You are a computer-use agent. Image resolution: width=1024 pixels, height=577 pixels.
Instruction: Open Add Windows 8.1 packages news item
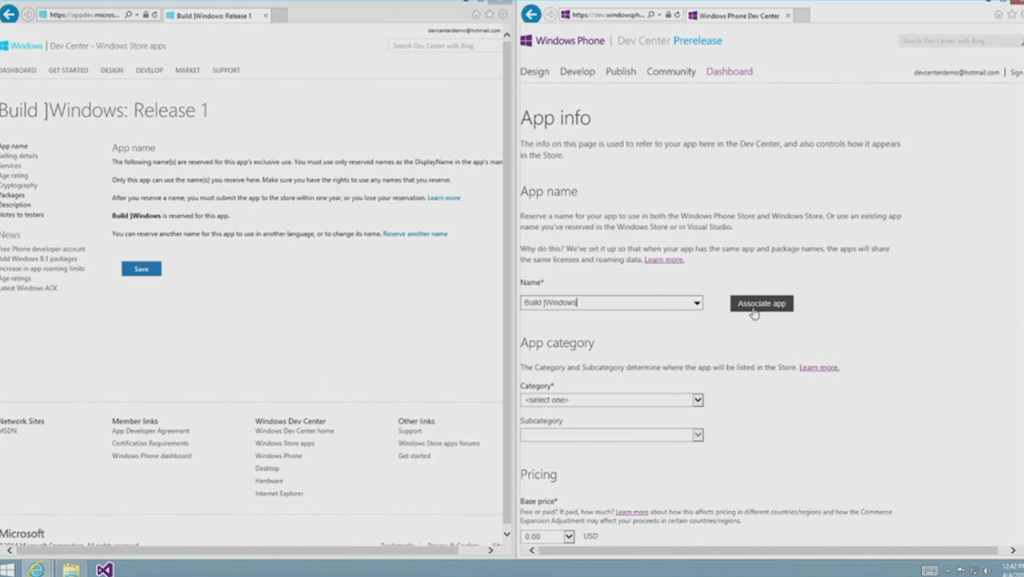coord(39,259)
